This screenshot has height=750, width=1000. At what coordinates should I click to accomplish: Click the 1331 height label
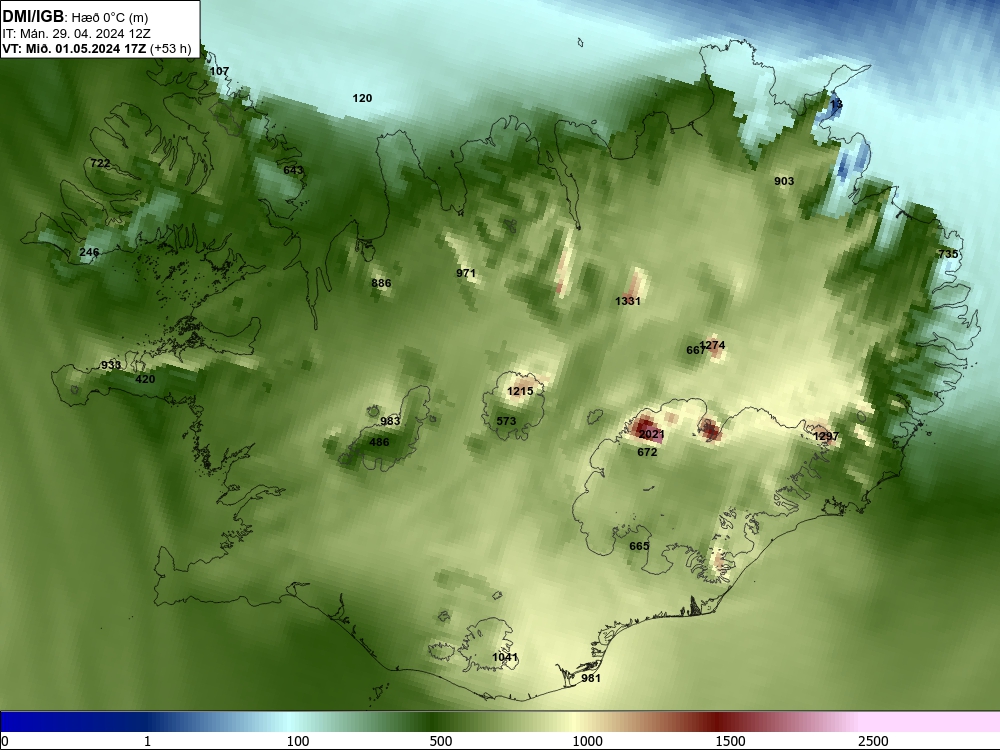[628, 301]
